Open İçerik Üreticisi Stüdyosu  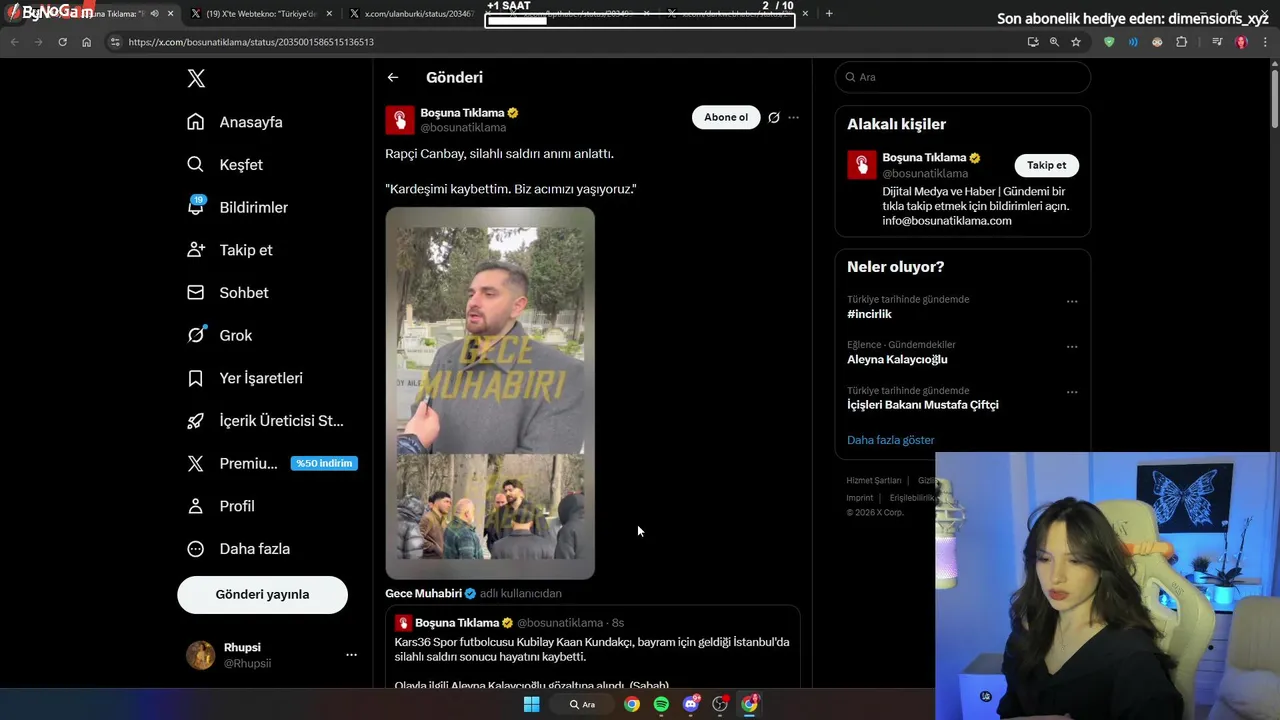(x=265, y=421)
